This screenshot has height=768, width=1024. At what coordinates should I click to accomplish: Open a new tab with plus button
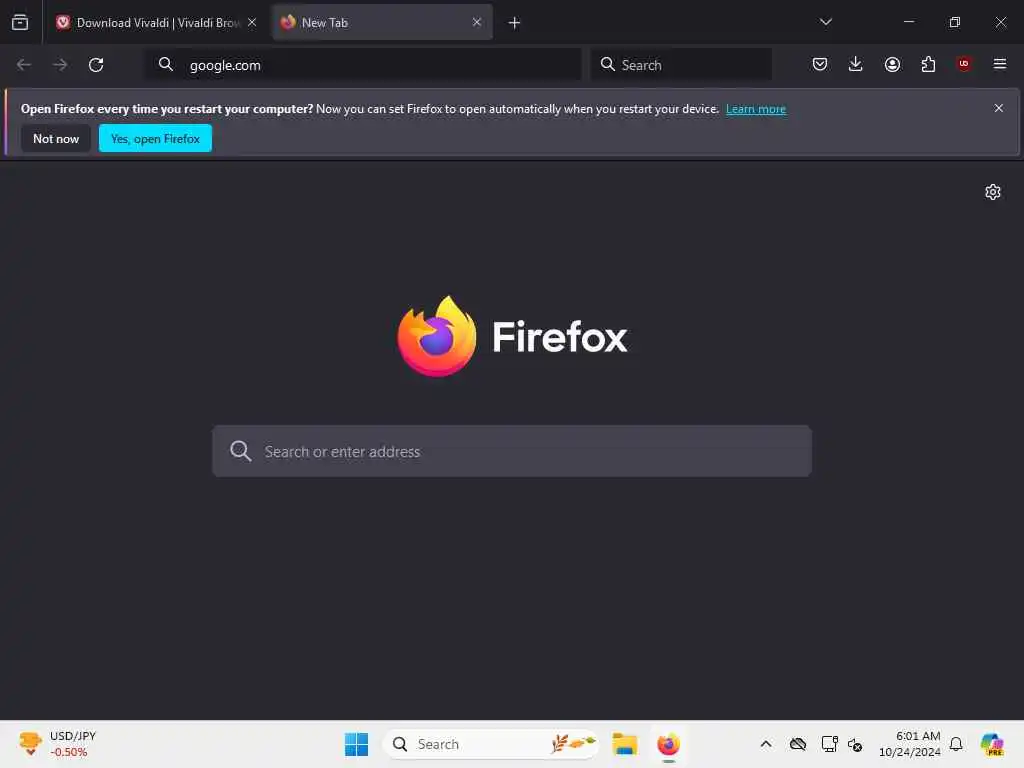click(515, 23)
